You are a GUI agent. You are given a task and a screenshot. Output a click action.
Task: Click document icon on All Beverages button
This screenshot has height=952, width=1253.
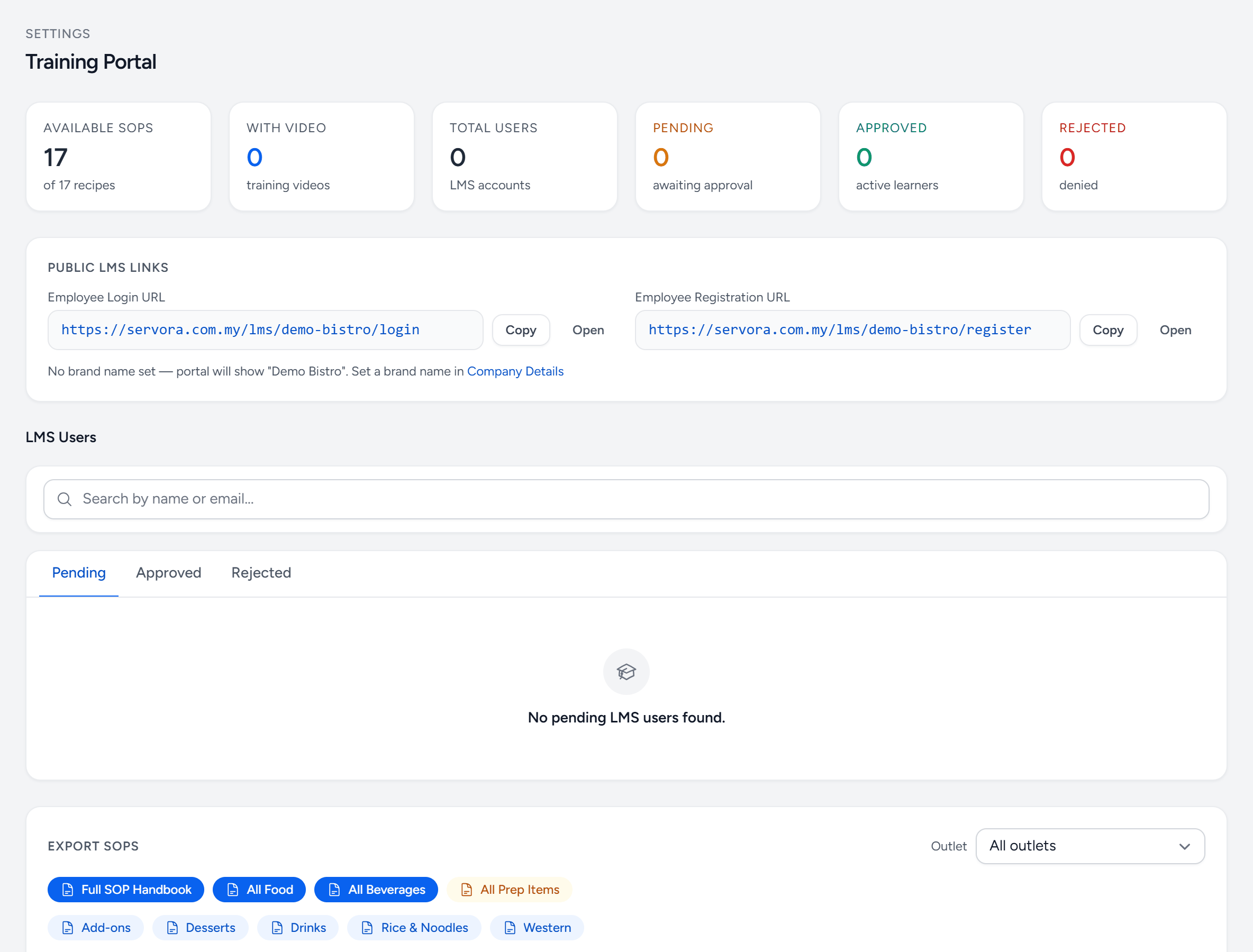coord(334,890)
